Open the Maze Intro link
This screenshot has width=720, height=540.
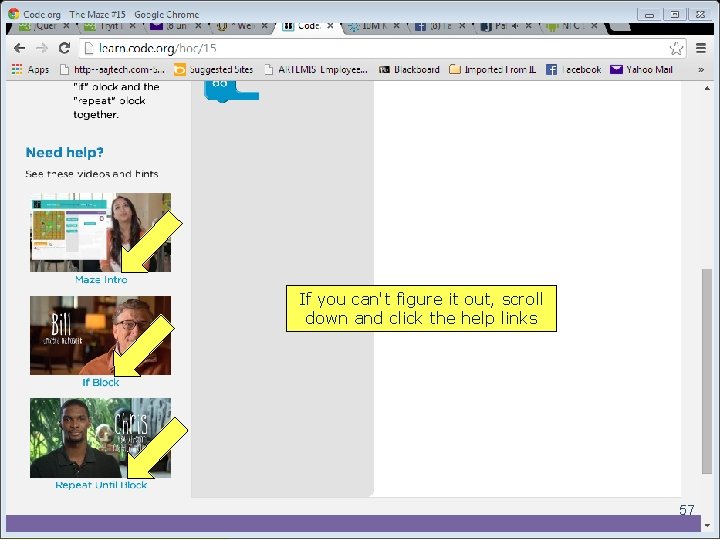[101, 280]
